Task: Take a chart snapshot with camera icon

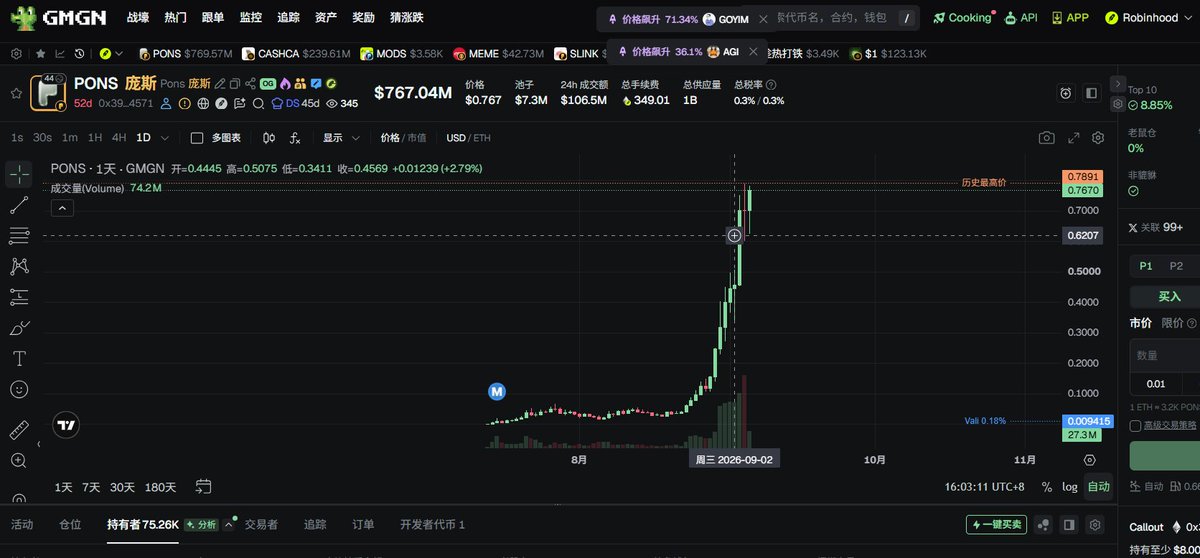Action: (1046, 138)
